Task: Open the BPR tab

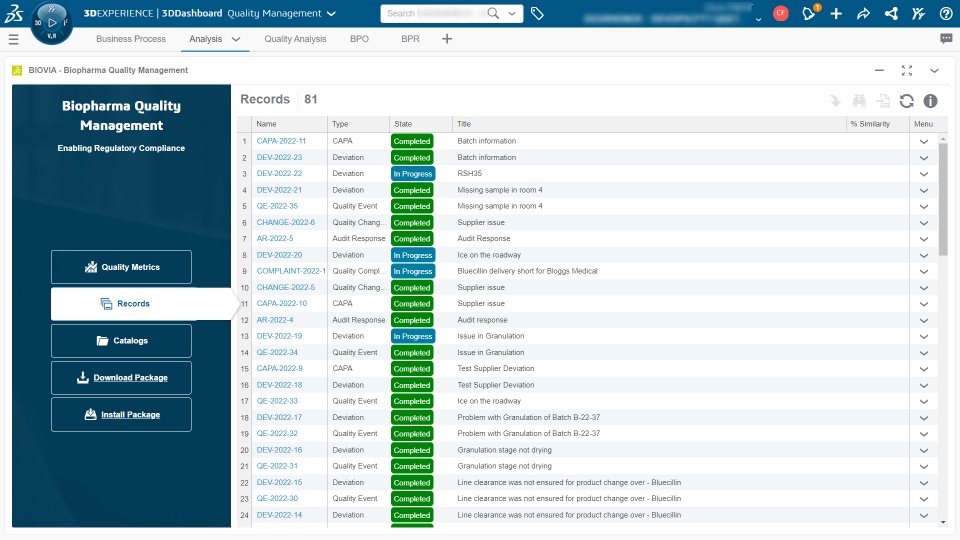Action: point(410,39)
